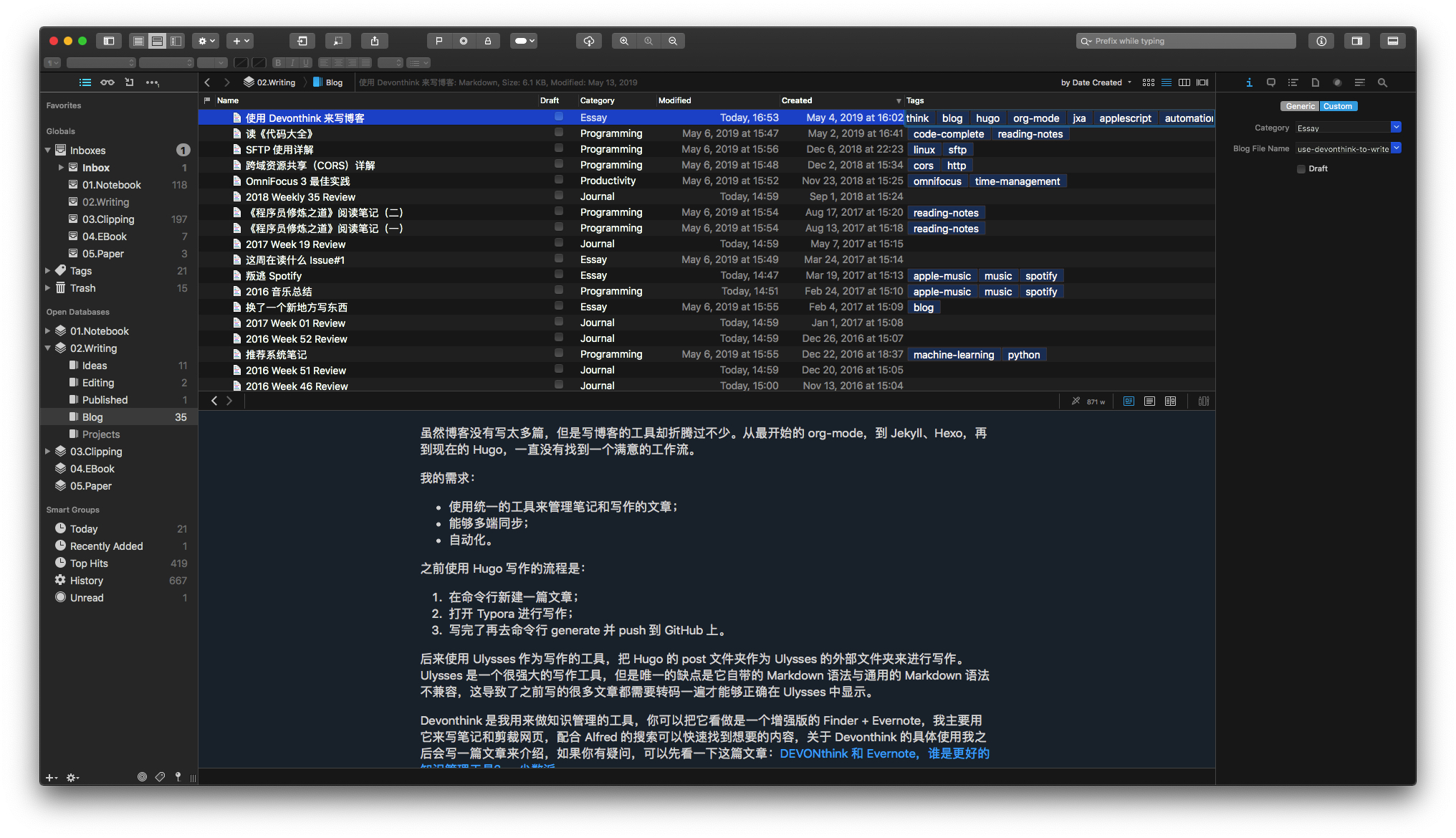Screen dimensions: 1456x838
Task: Toggle the Draft checkbox in inspector
Action: pos(1301,169)
